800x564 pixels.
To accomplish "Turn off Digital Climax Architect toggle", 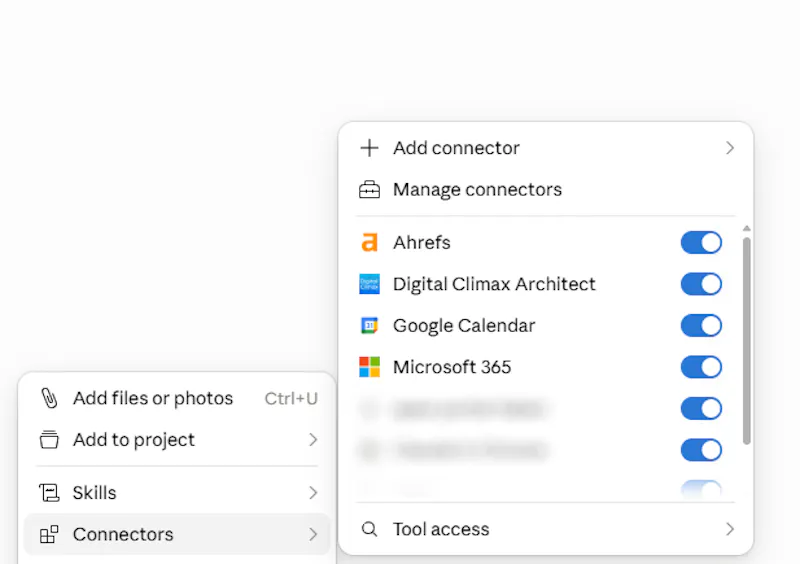I will (x=701, y=284).
